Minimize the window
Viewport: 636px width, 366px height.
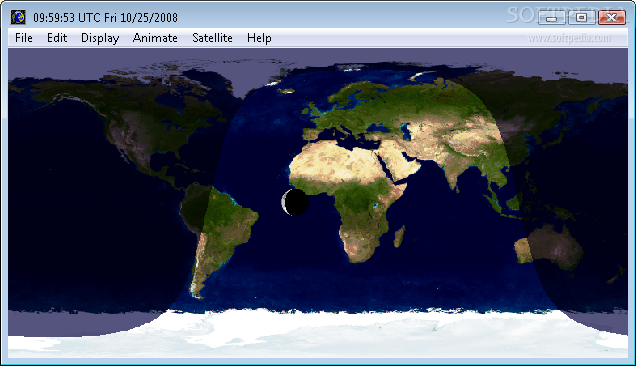point(551,17)
